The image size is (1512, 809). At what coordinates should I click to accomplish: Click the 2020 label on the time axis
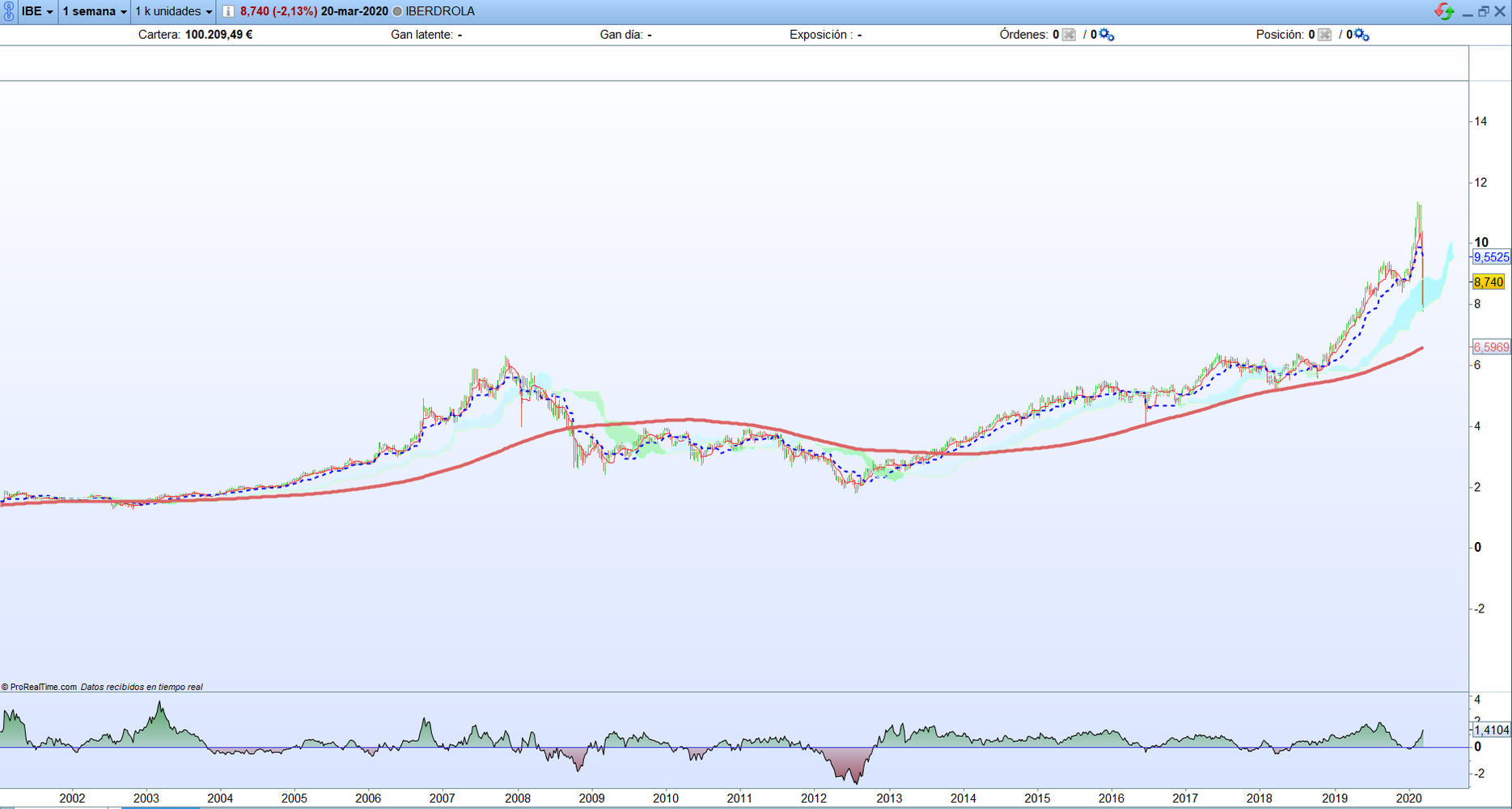[x=1408, y=798]
